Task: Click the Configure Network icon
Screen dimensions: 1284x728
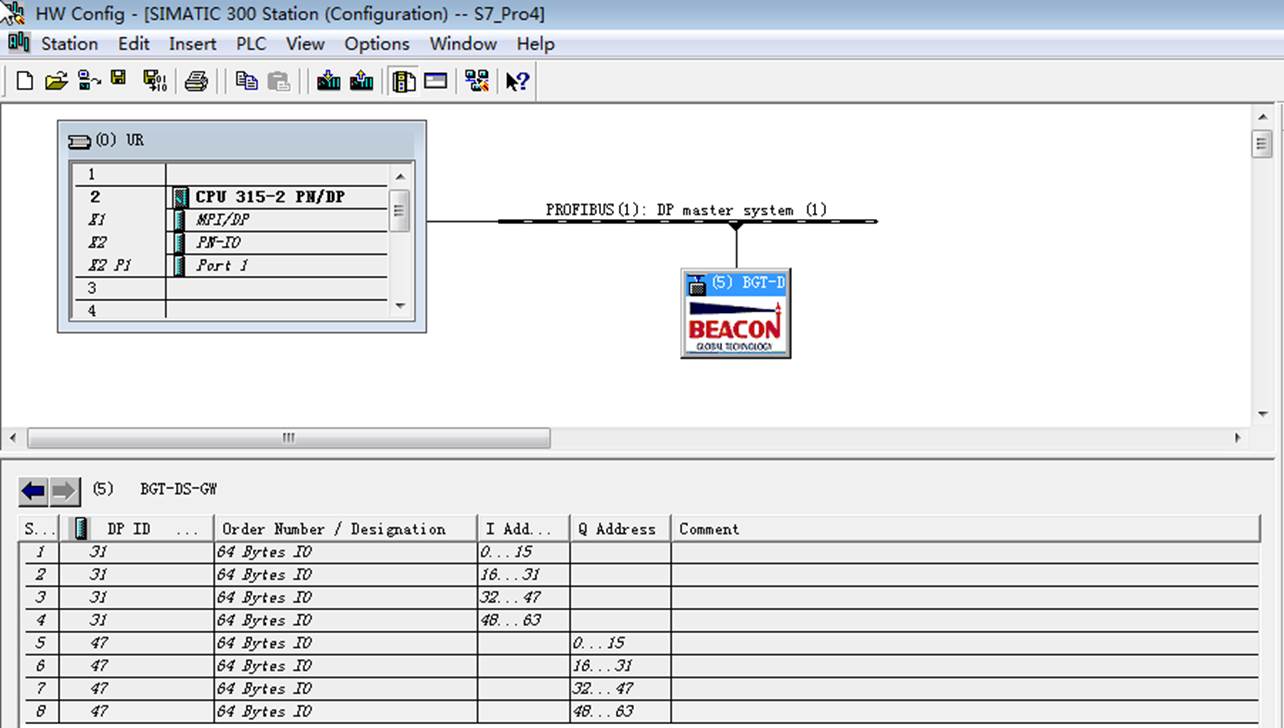Action: [x=477, y=82]
